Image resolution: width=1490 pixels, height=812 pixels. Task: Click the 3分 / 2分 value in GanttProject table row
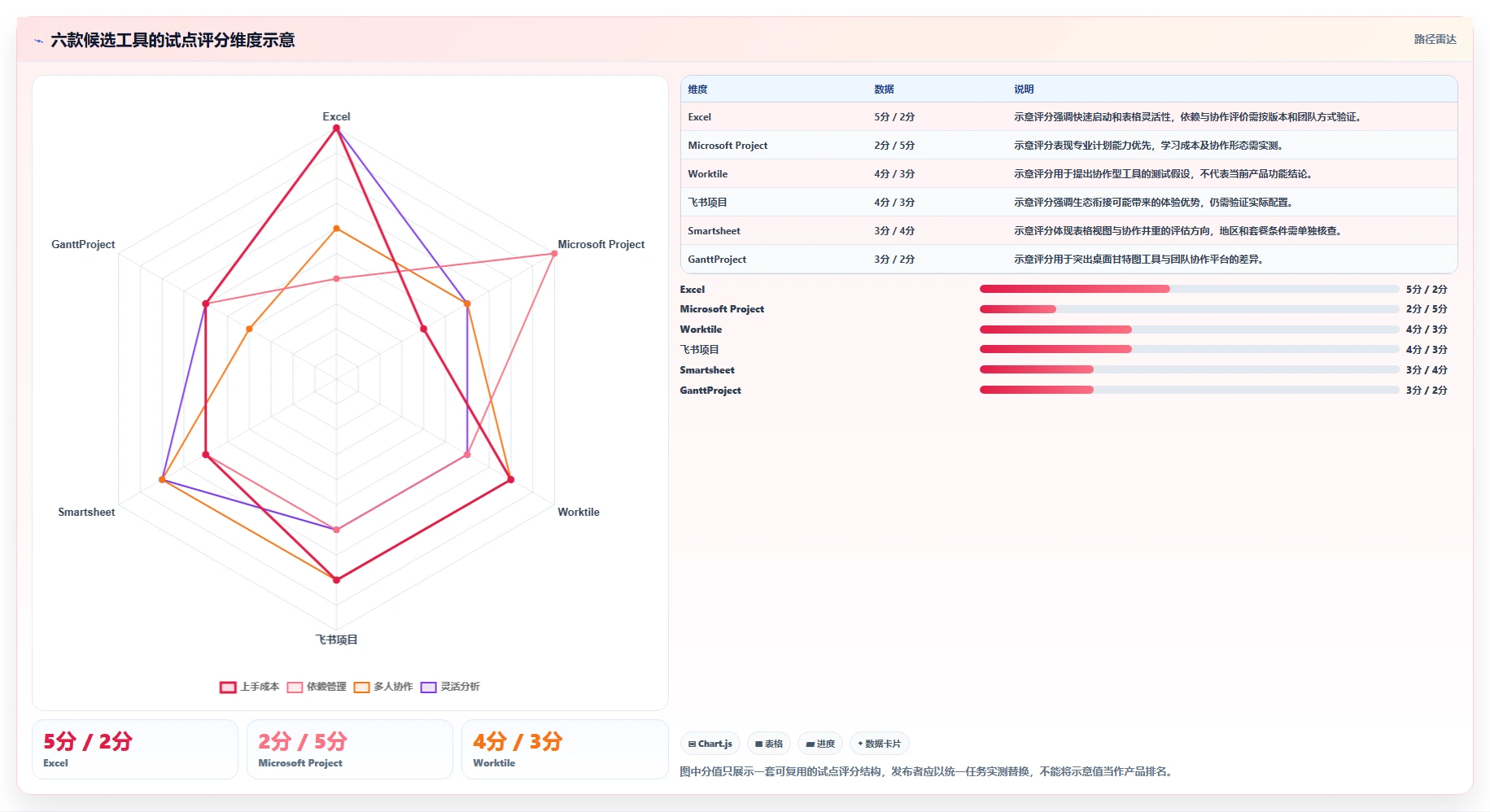point(894,260)
